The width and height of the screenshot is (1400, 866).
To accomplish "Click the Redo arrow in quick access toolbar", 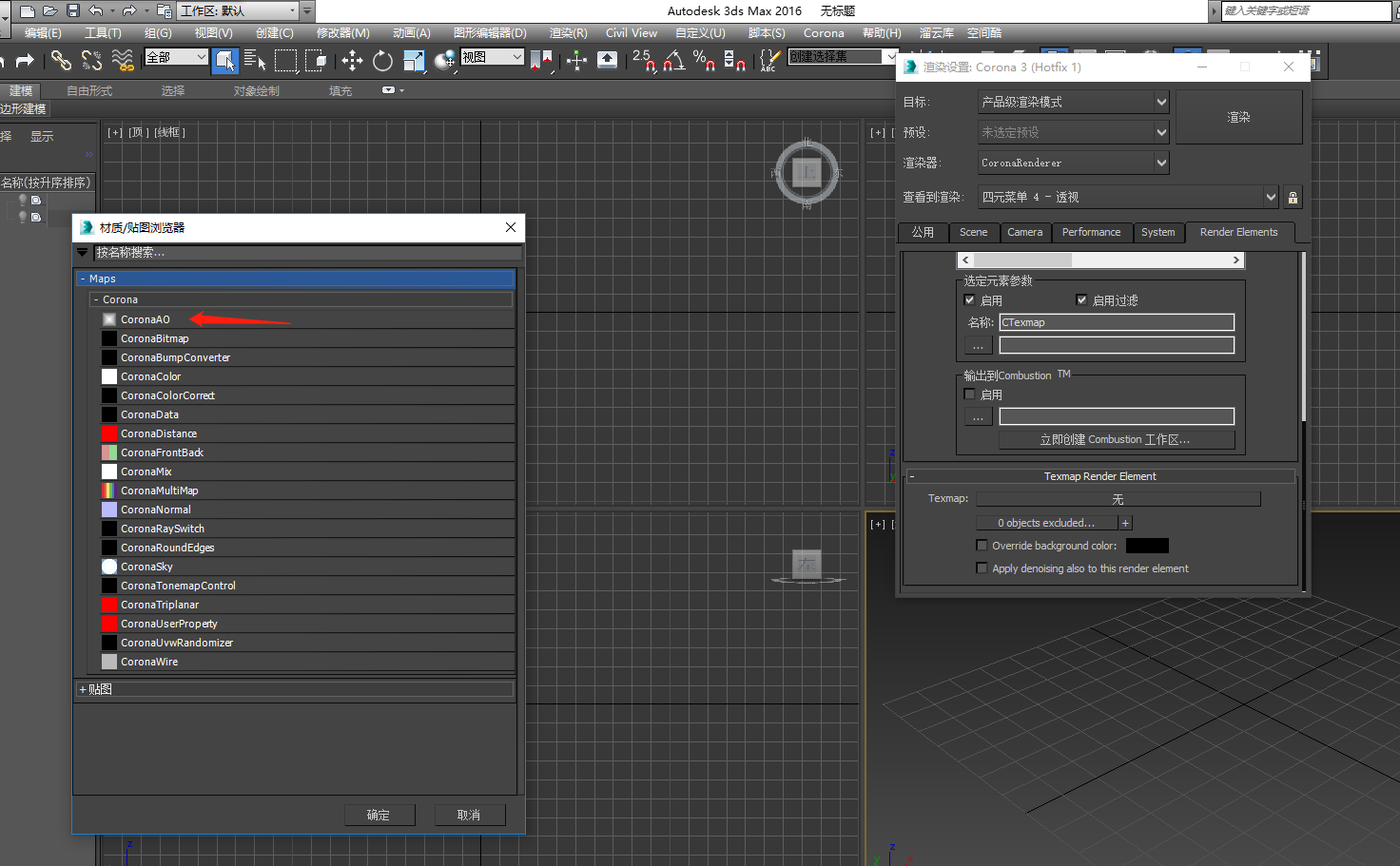I will (x=129, y=11).
